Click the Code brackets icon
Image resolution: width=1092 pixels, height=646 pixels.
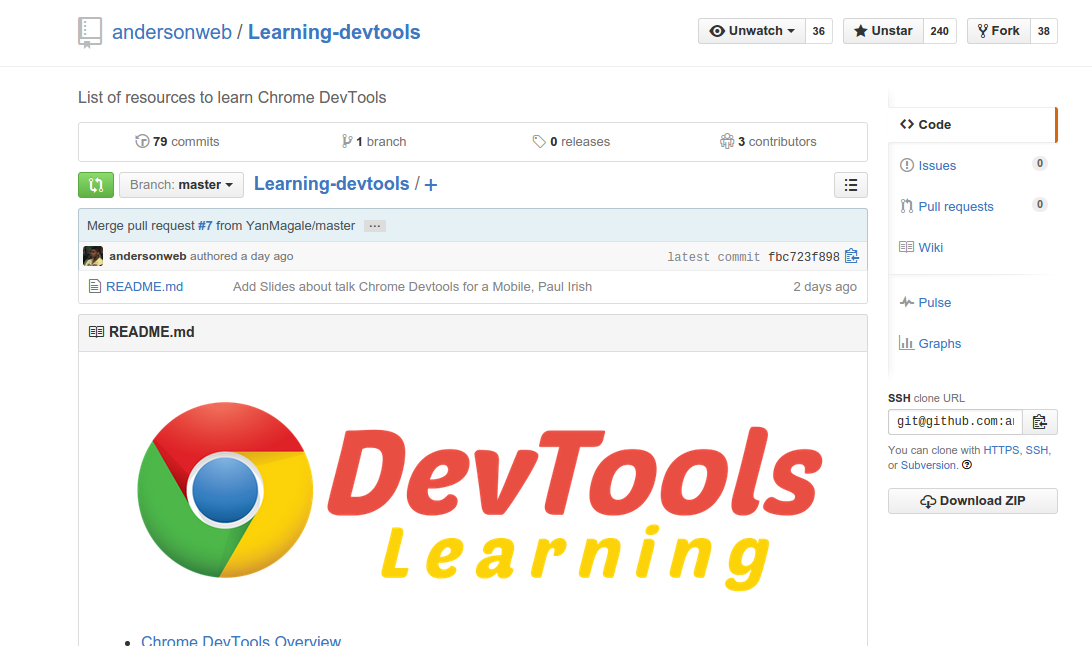pos(907,125)
